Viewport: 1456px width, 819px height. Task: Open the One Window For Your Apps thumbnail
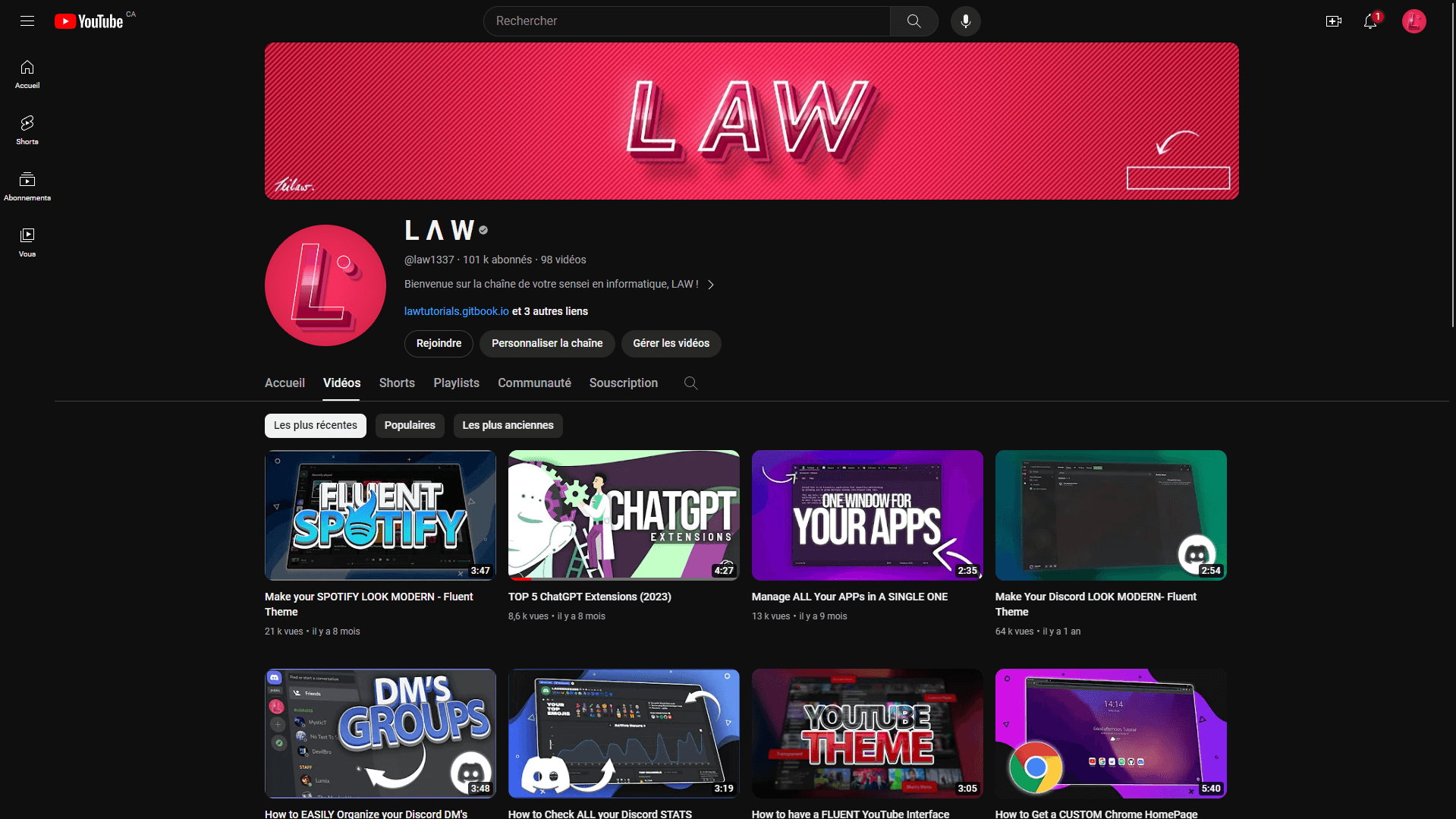tap(867, 515)
